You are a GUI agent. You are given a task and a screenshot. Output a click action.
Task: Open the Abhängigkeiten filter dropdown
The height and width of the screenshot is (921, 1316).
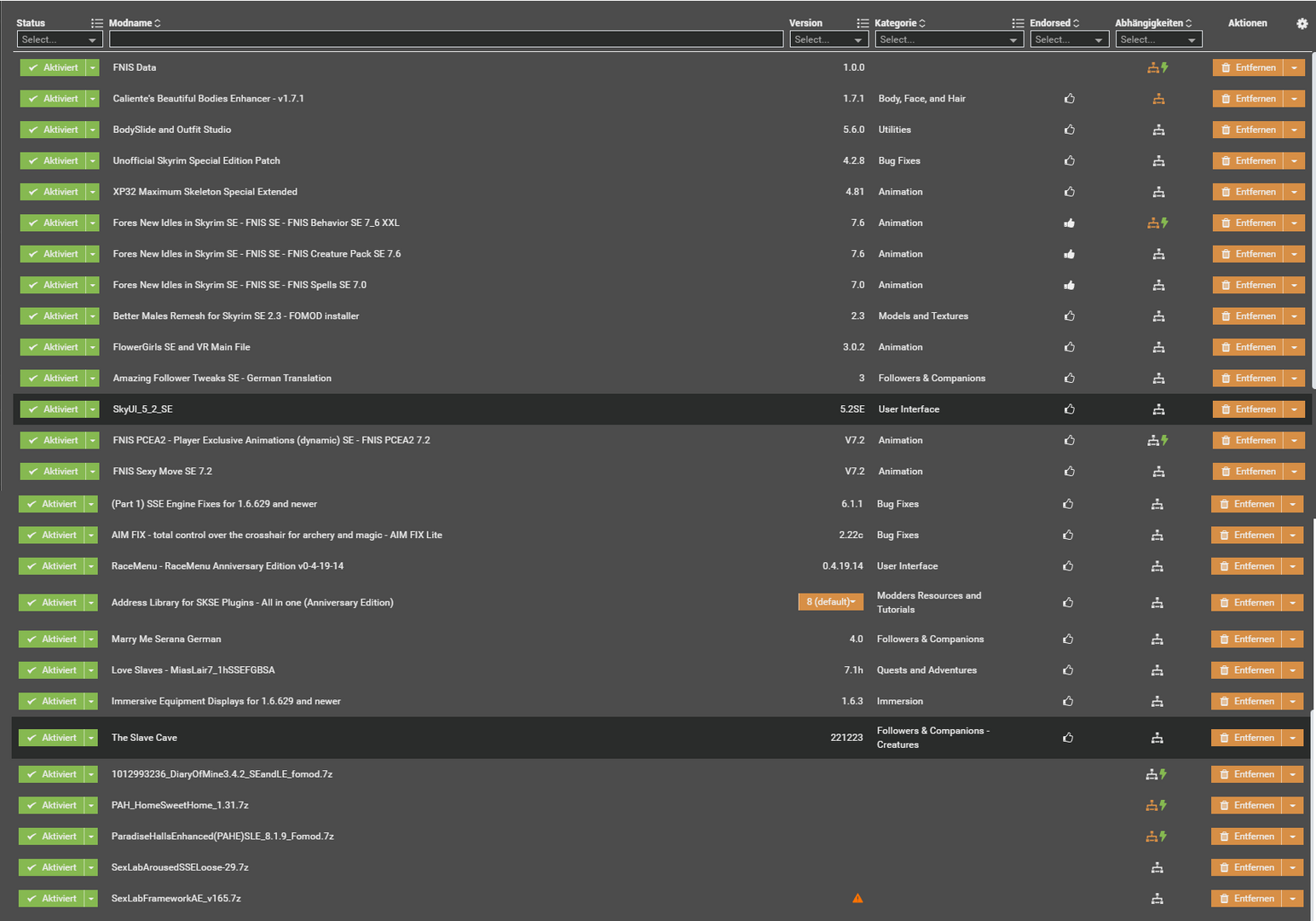point(1158,39)
